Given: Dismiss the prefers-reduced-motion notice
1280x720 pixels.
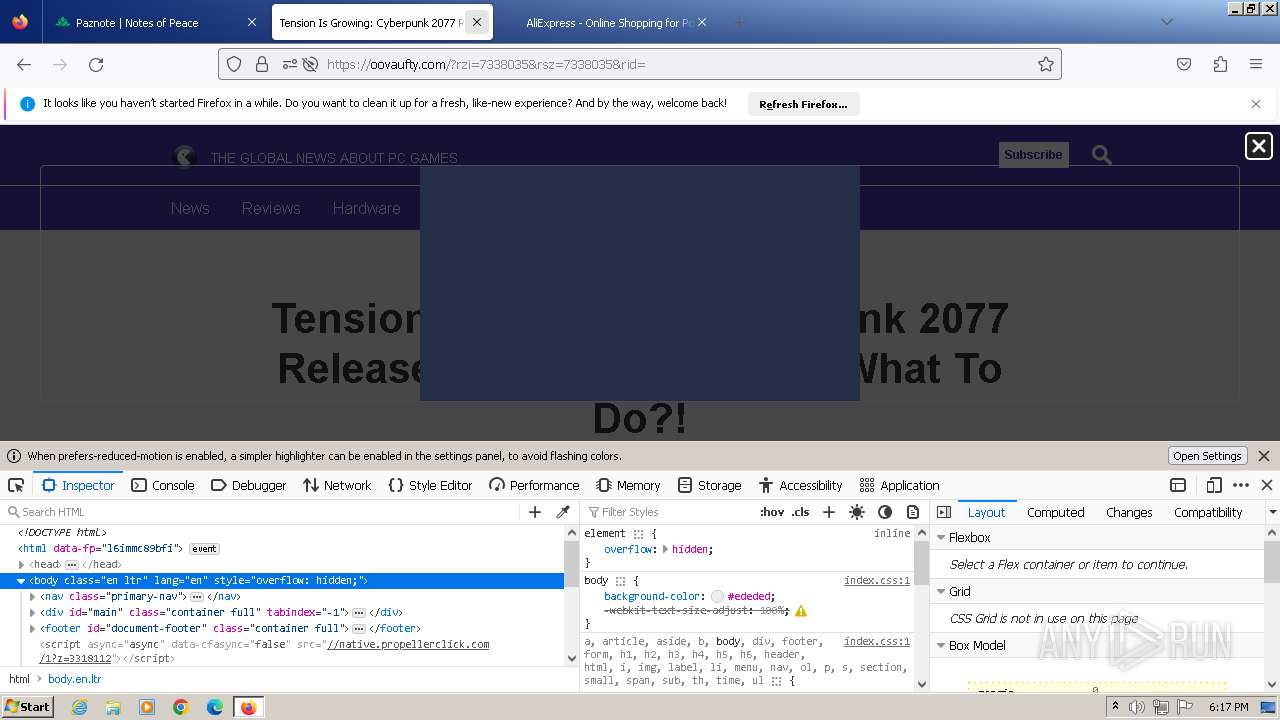Looking at the screenshot, I should pyautogui.click(x=1264, y=456).
